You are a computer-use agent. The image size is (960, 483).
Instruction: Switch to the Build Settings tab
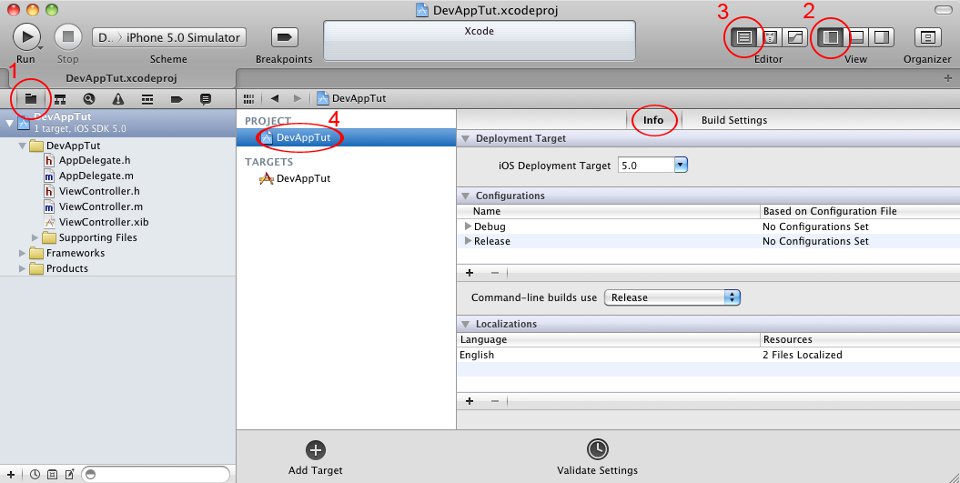pyautogui.click(x=734, y=120)
